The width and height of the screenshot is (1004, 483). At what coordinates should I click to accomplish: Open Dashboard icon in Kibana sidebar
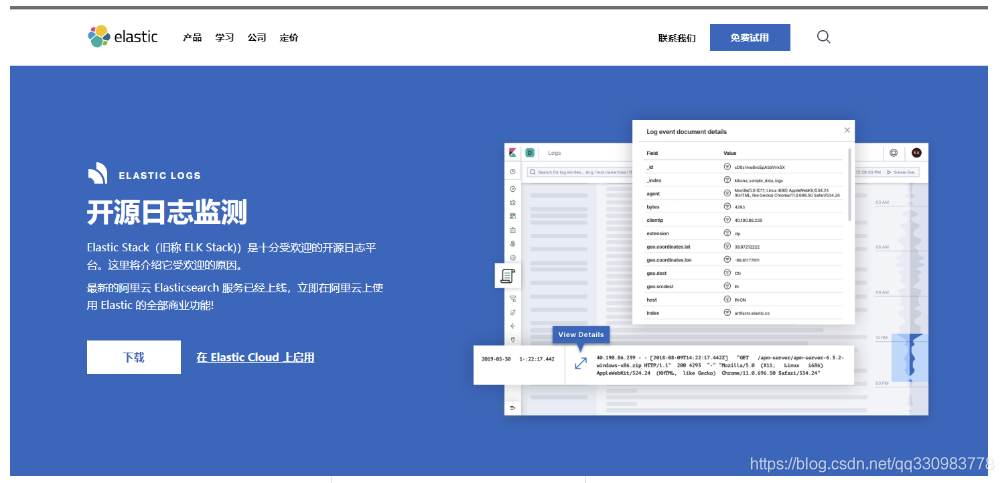(512, 216)
